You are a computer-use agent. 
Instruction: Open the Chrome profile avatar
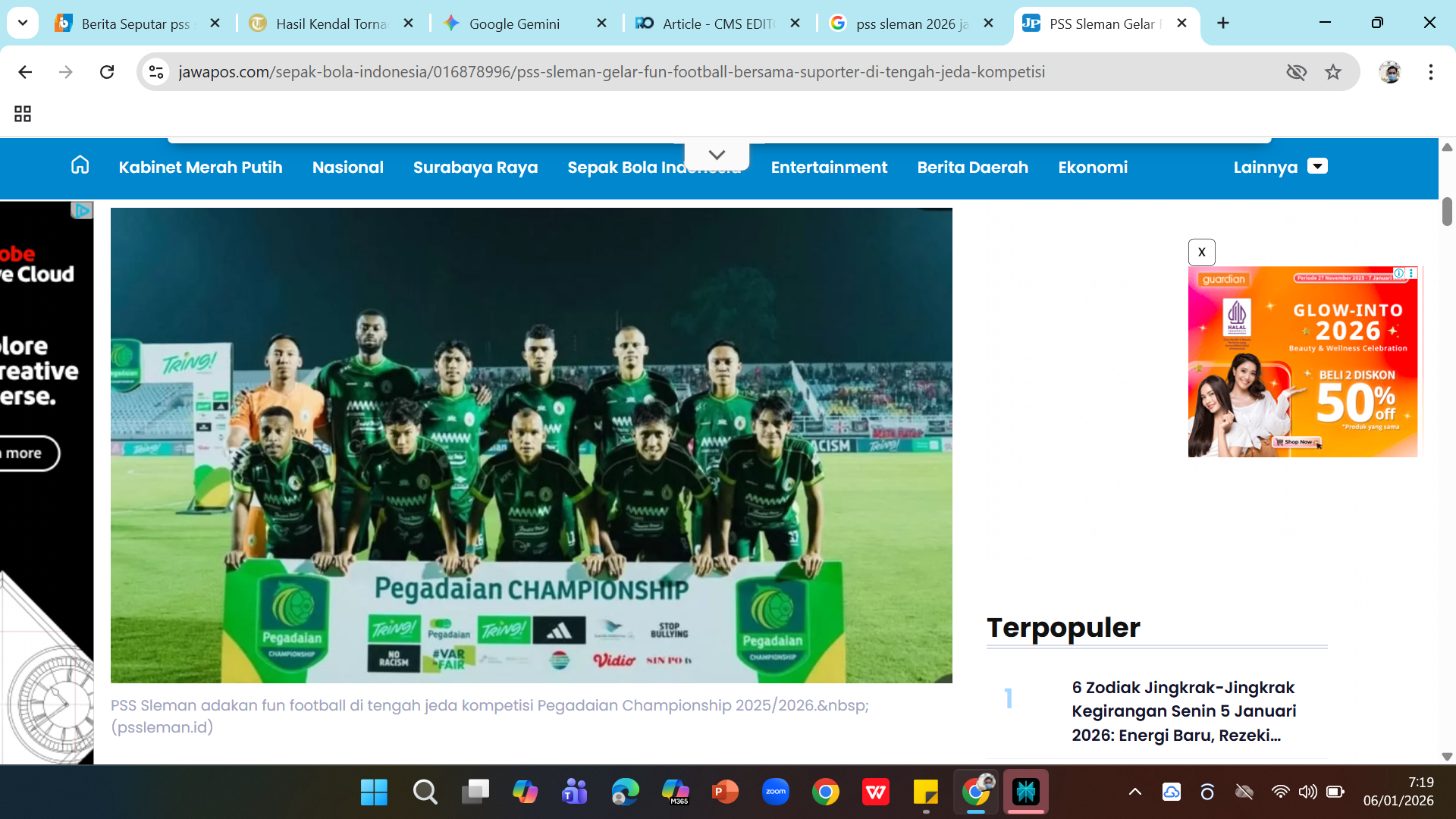coord(1390,72)
